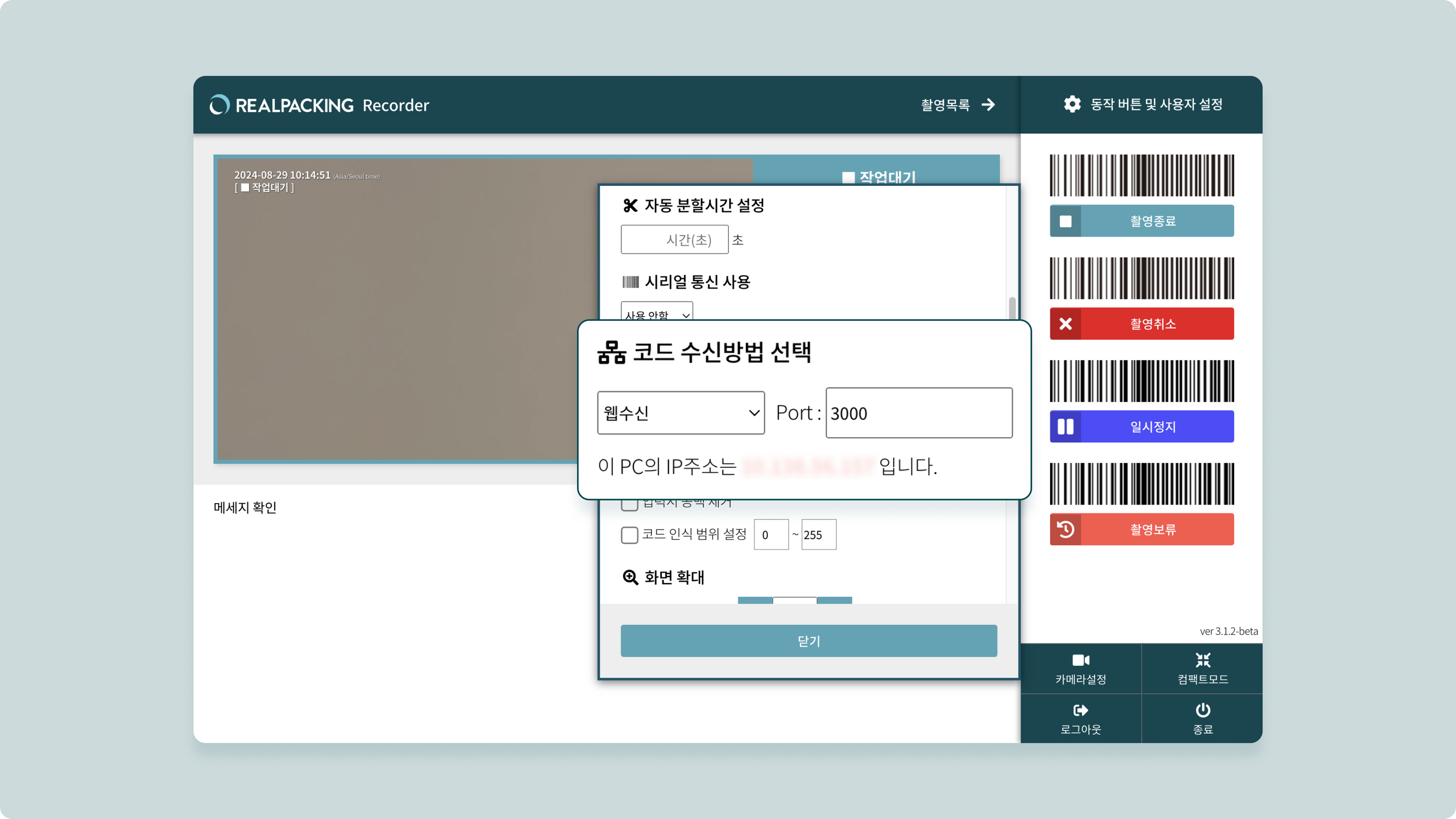Click the 로그아웃 logout icon
This screenshot has height=819, width=1456.
[x=1080, y=710]
